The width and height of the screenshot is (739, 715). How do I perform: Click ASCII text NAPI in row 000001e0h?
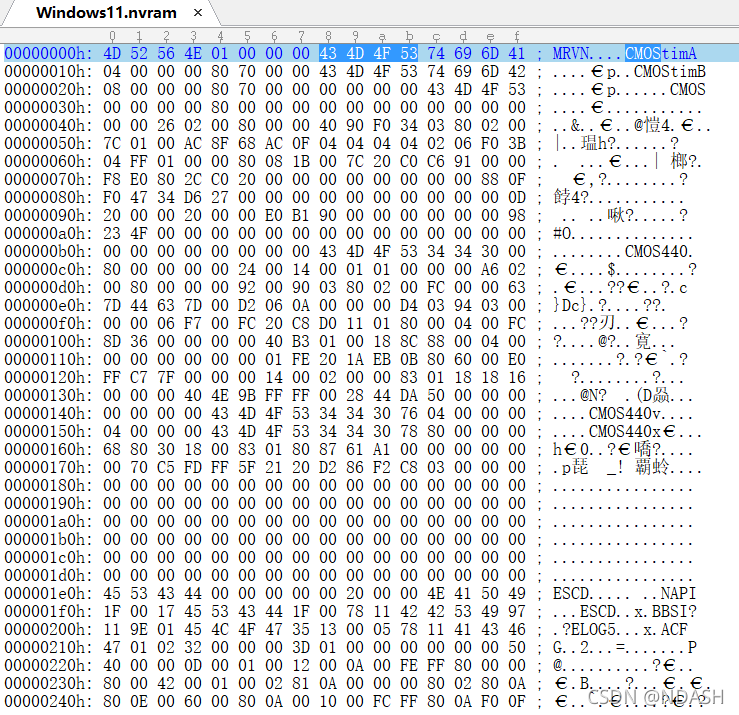click(679, 593)
